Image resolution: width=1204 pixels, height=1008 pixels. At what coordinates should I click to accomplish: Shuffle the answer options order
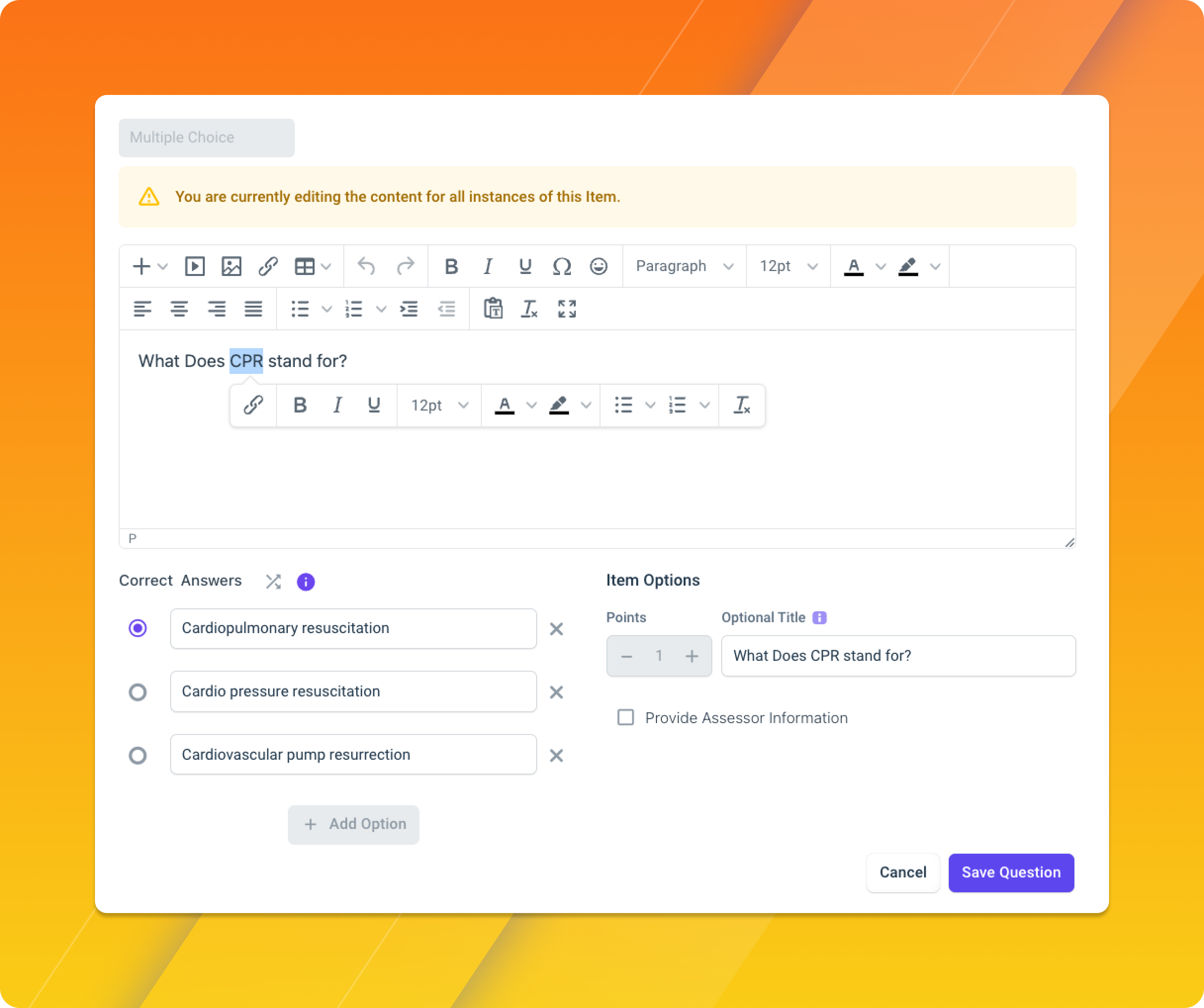click(274, 582)
